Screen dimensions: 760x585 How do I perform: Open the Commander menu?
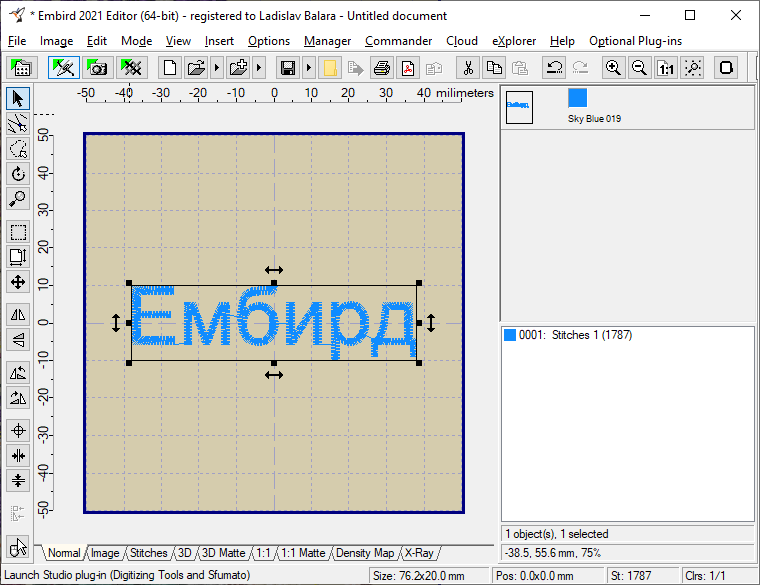398,41
